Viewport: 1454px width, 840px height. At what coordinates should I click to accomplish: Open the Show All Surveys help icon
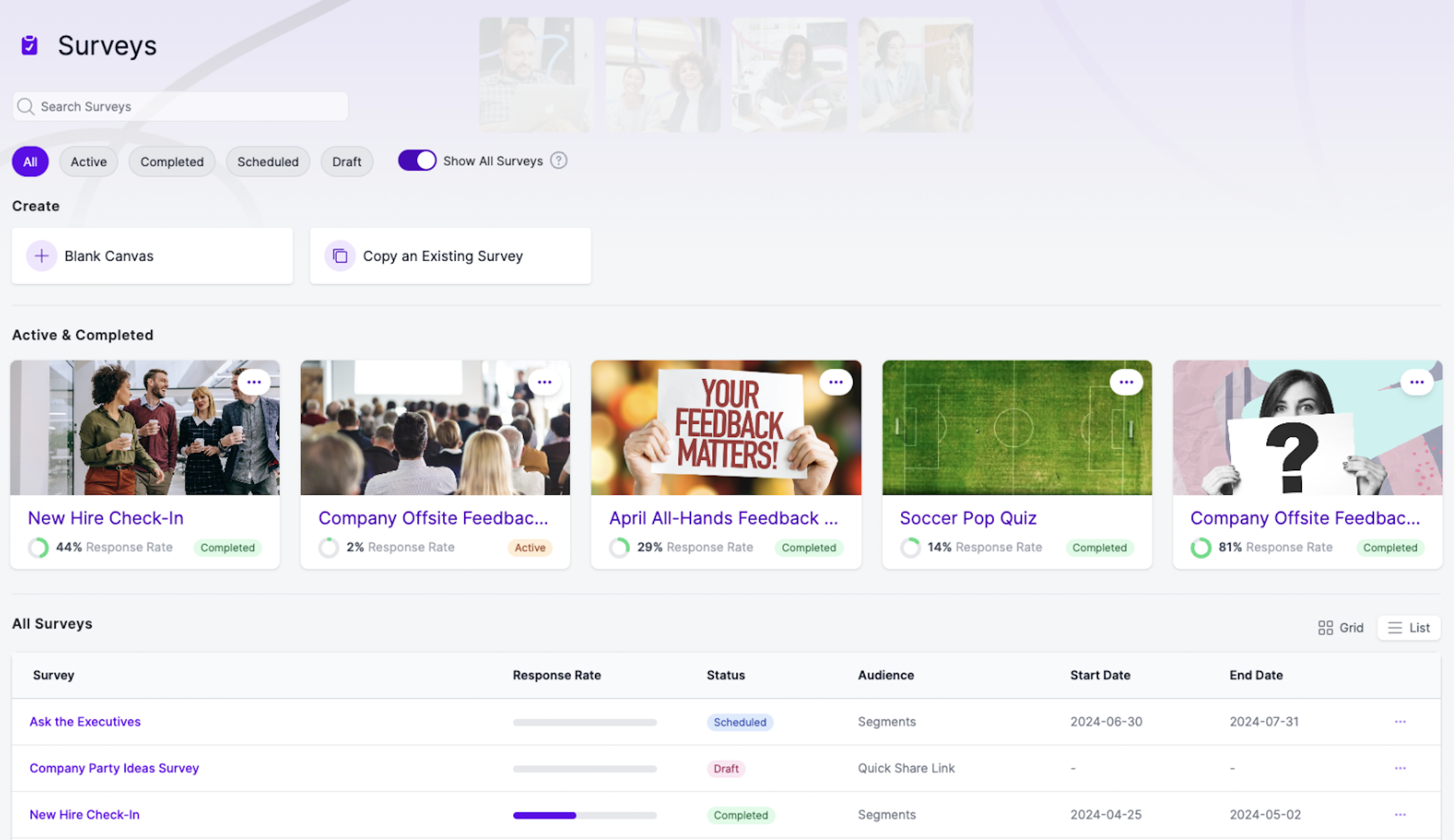[558, 160]
